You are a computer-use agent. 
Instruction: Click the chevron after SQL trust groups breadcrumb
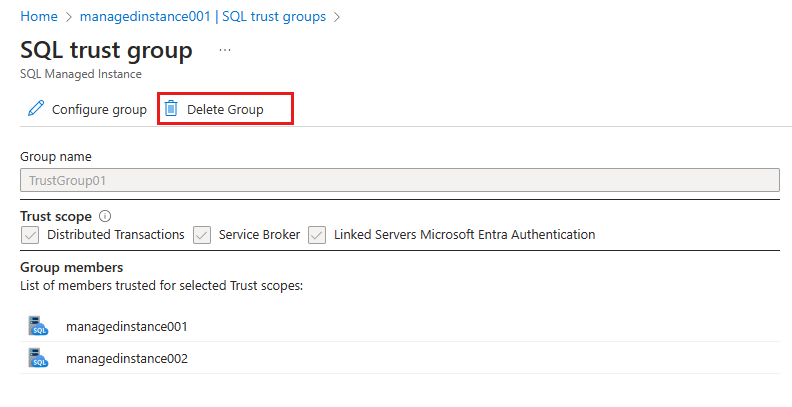[337, 17]
